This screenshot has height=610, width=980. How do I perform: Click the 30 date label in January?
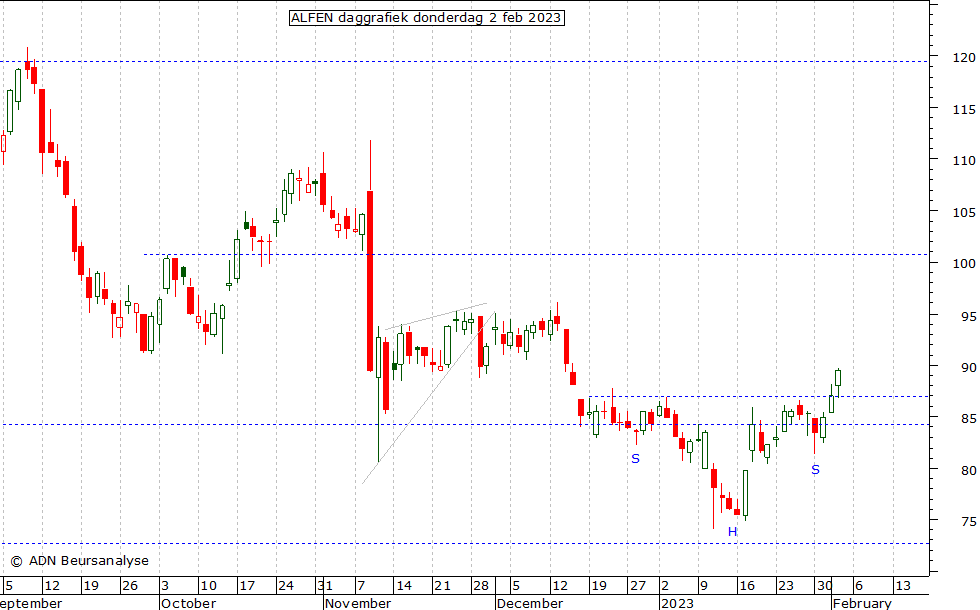(x=824, y=586)
